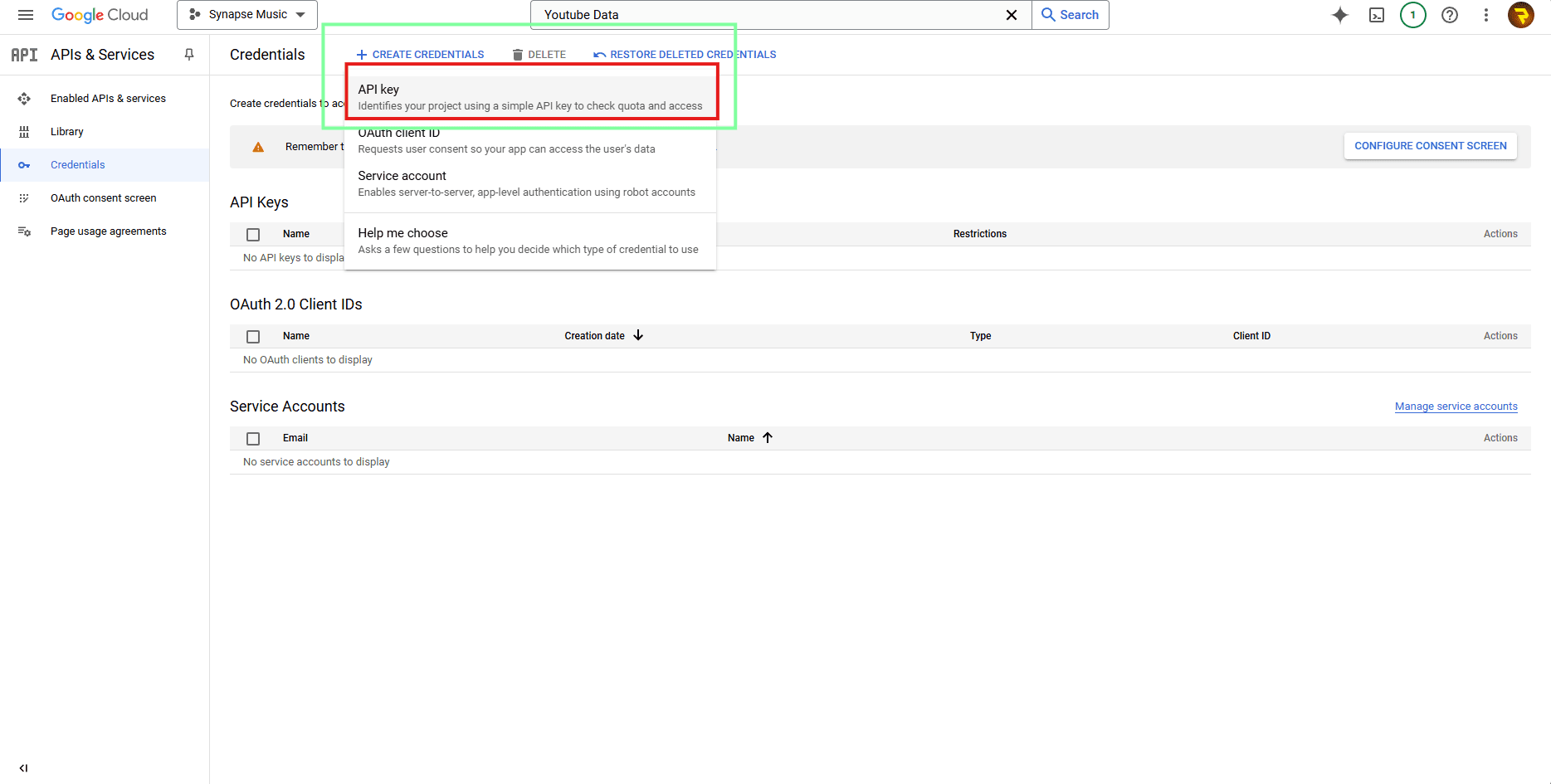The image size is (1551, 784).
Task: Toggle the Create Credentials dropdown
Action: [420, 55]
